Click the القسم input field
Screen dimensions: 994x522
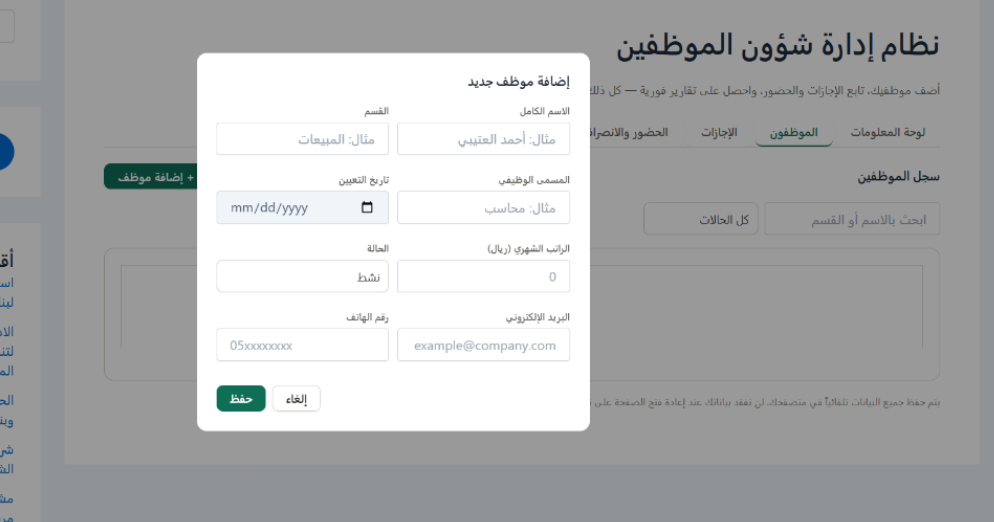point(302,139)
